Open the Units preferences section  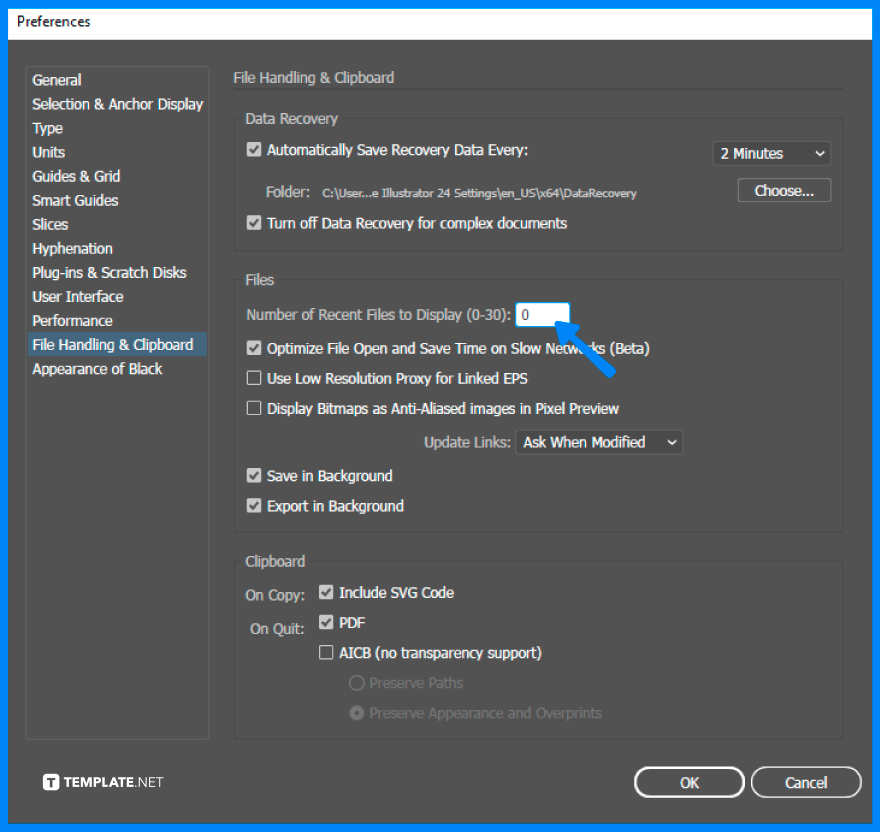click(x=48, y=152)
